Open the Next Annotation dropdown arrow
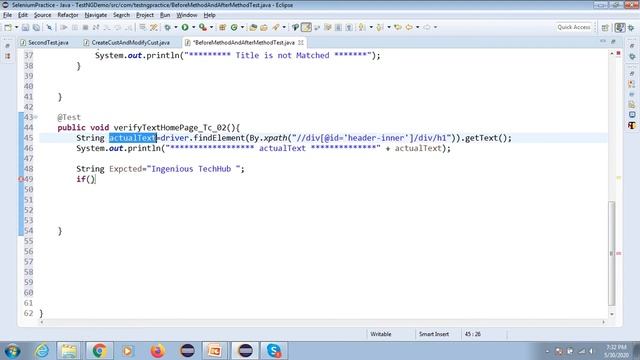The image size is (640, 360). coord(371,27)
